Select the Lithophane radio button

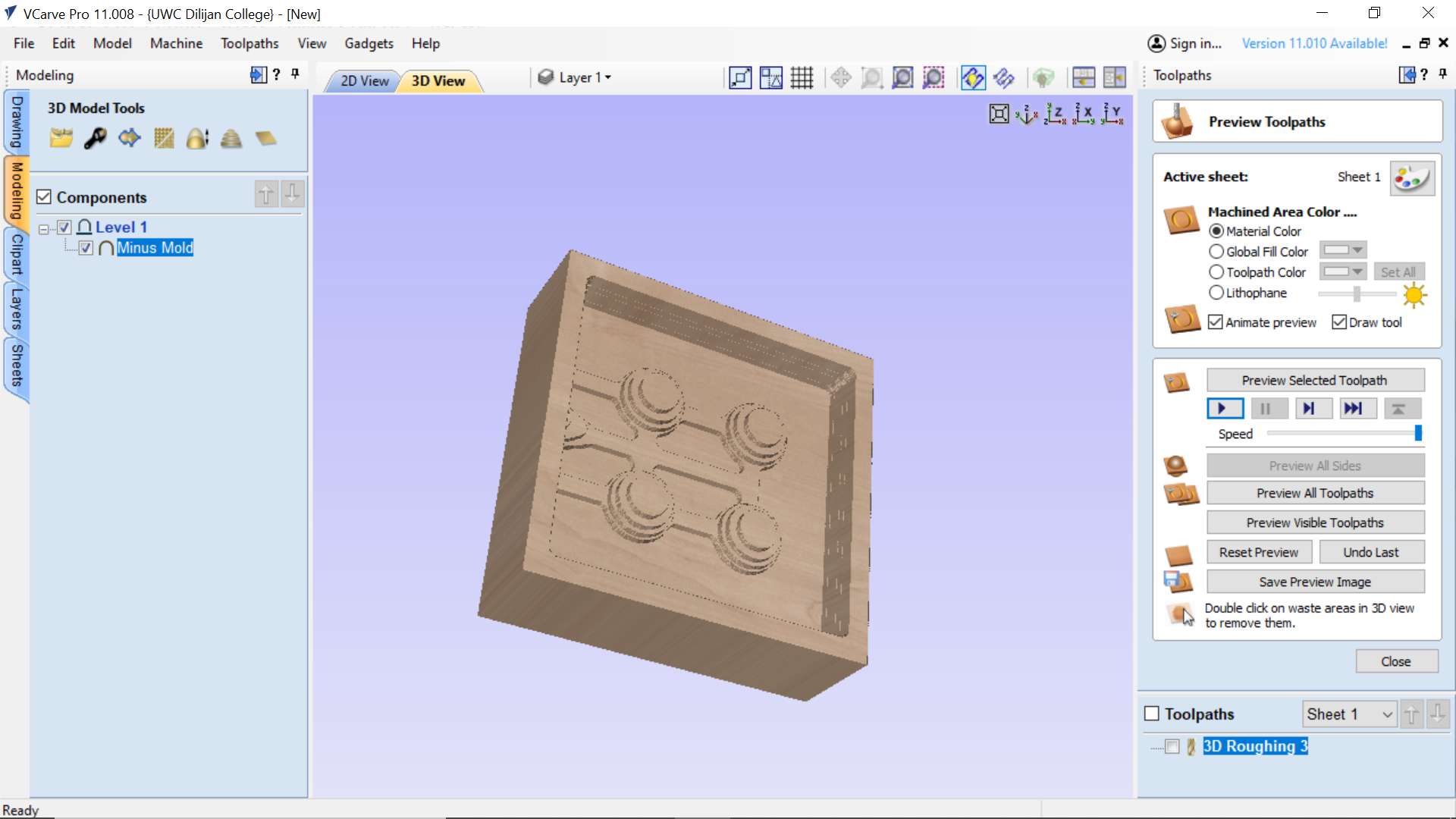pyautogui.click(x=1216, y=293)
